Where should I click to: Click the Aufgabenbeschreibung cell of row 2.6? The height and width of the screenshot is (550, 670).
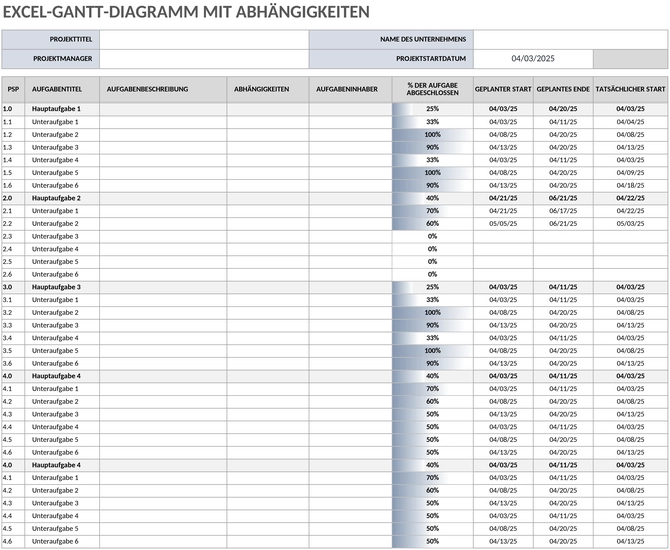tap(163, 274)
